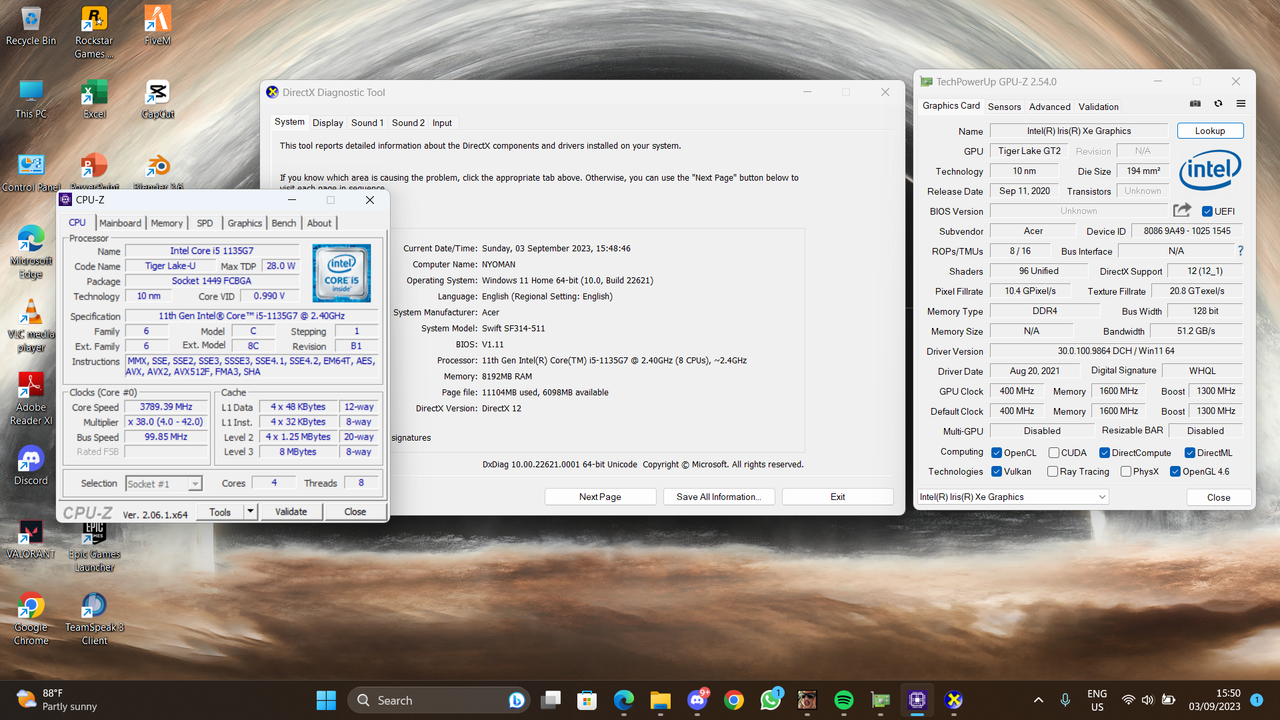
Task: Open Microsoft Store from the taskbar
Action: (587, 700)
